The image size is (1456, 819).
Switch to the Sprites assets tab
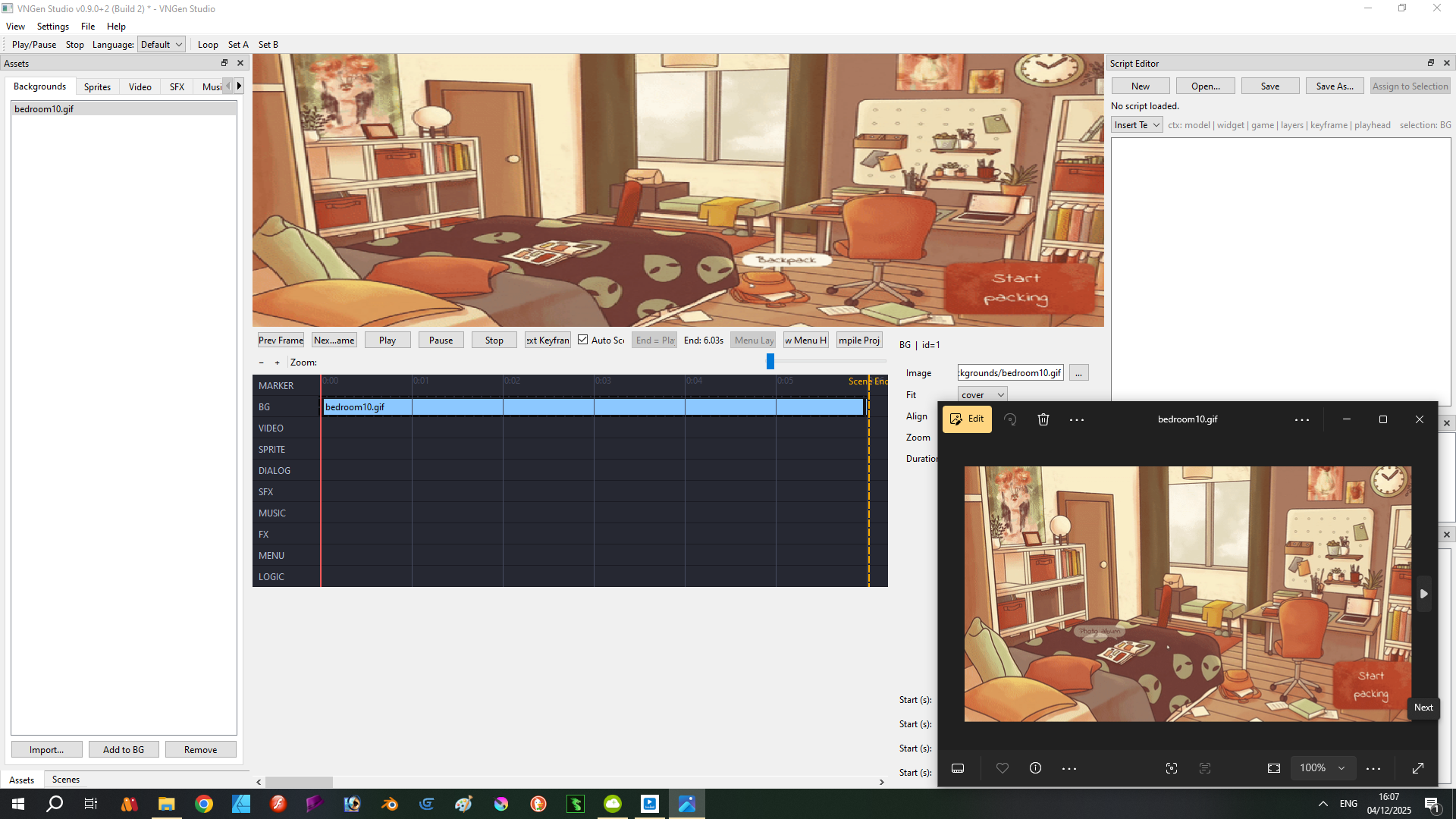coord(97,86)
